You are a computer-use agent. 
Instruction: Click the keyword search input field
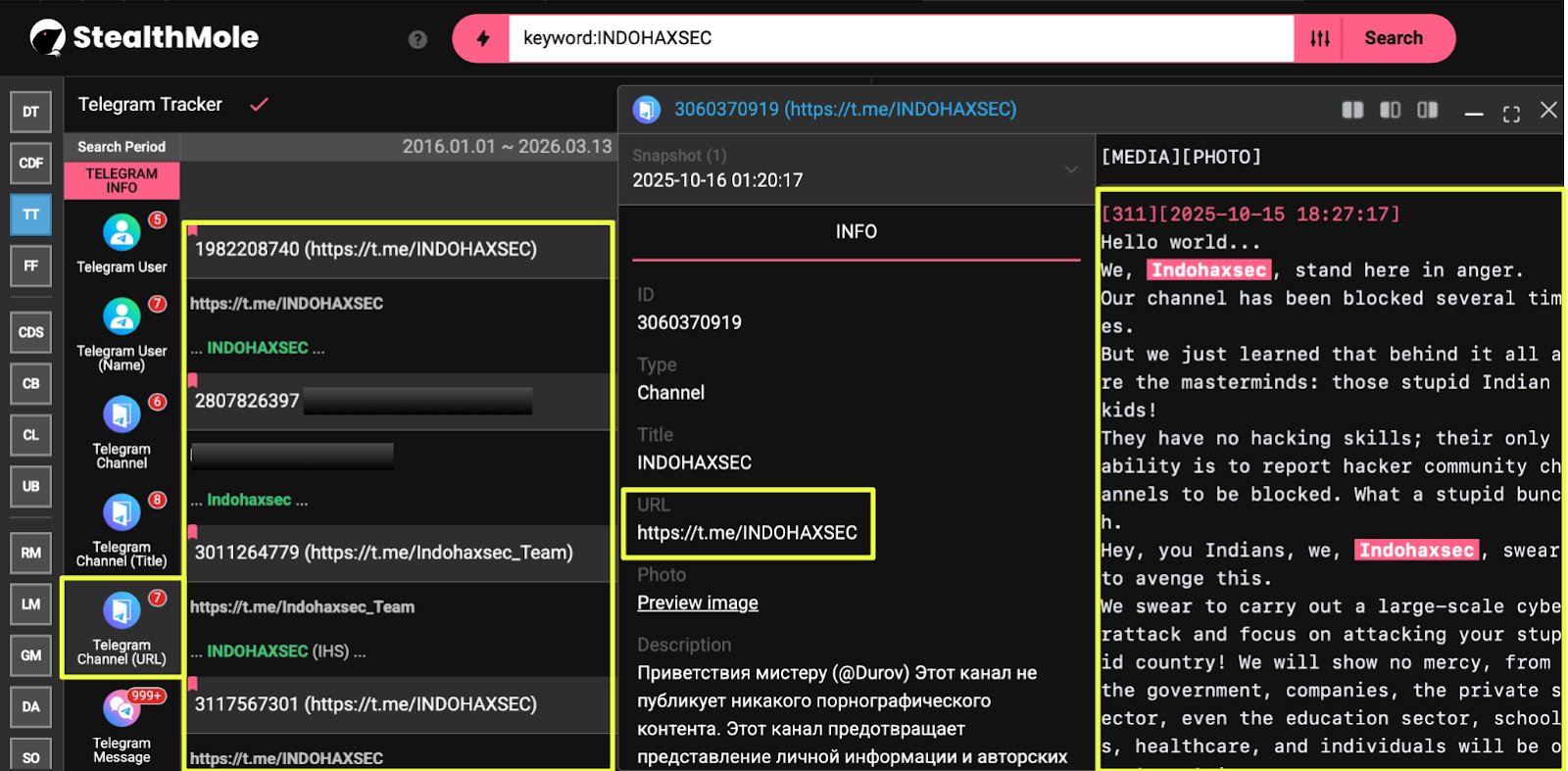900,38
